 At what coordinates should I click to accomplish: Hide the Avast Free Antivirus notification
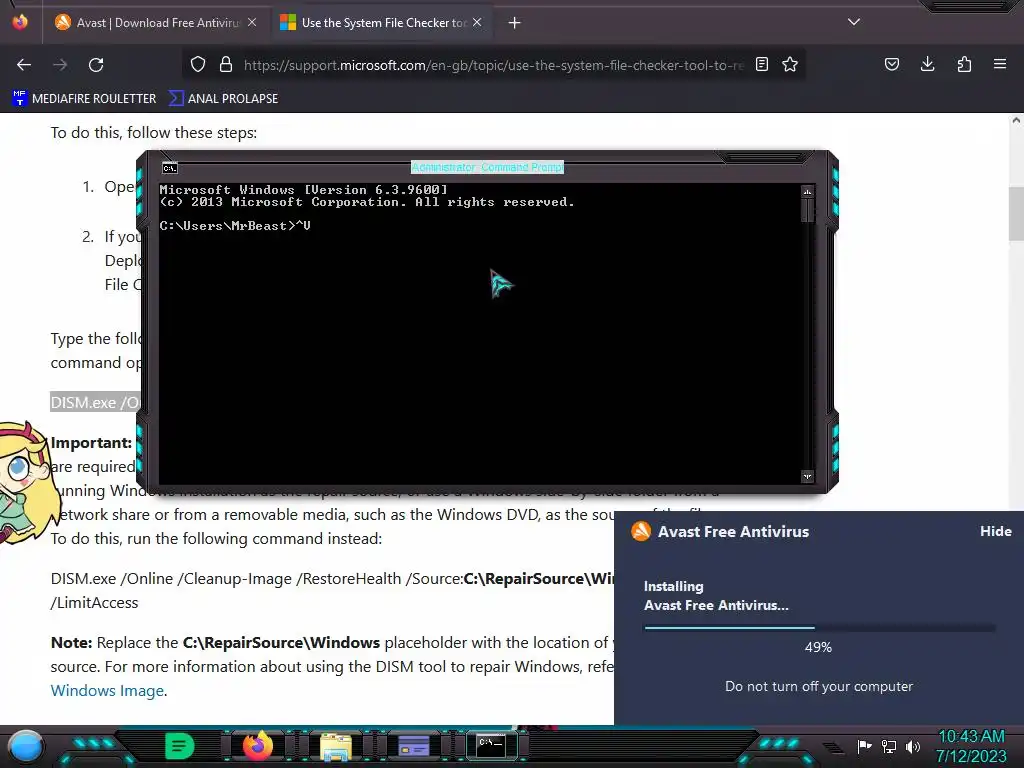[995, 532]
